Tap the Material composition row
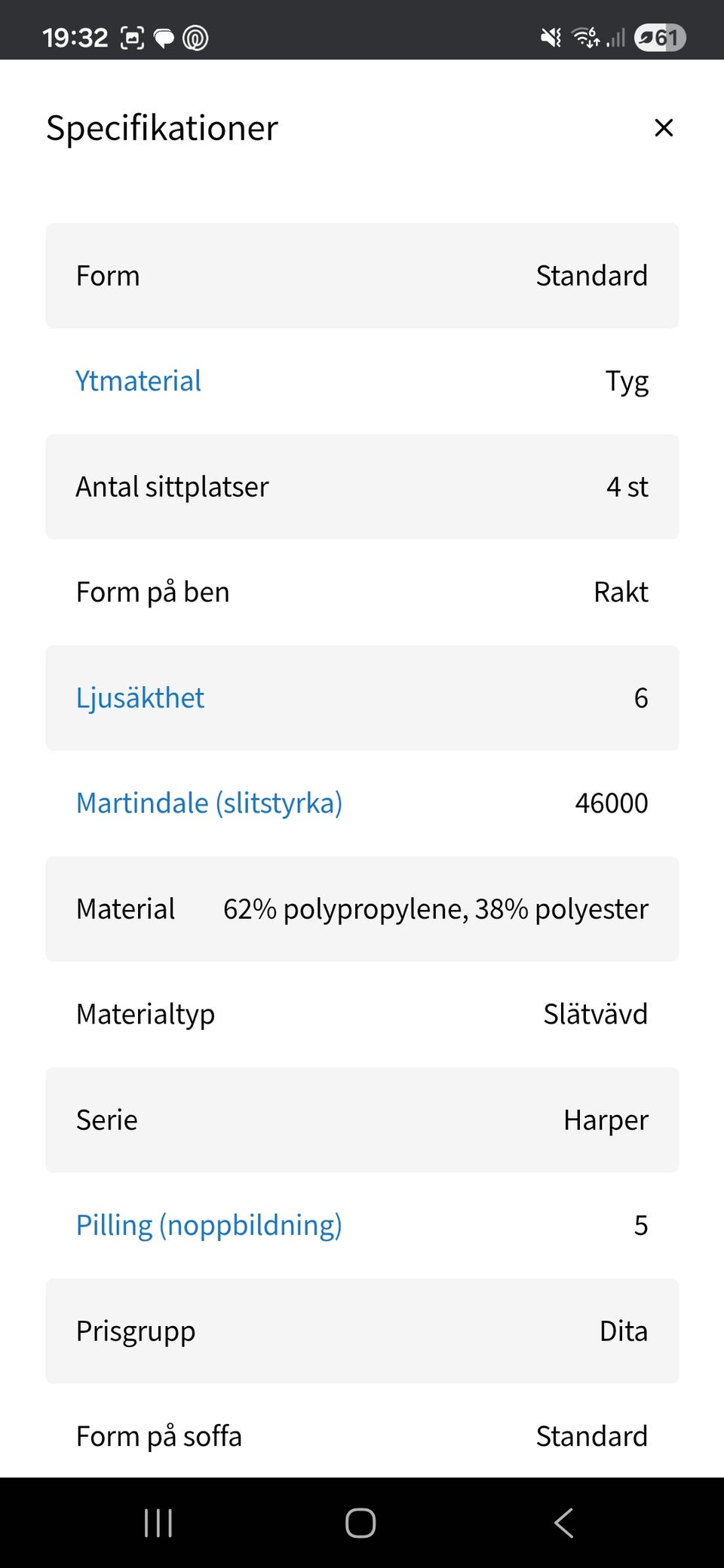The image size is (724, 1568). 362,909
